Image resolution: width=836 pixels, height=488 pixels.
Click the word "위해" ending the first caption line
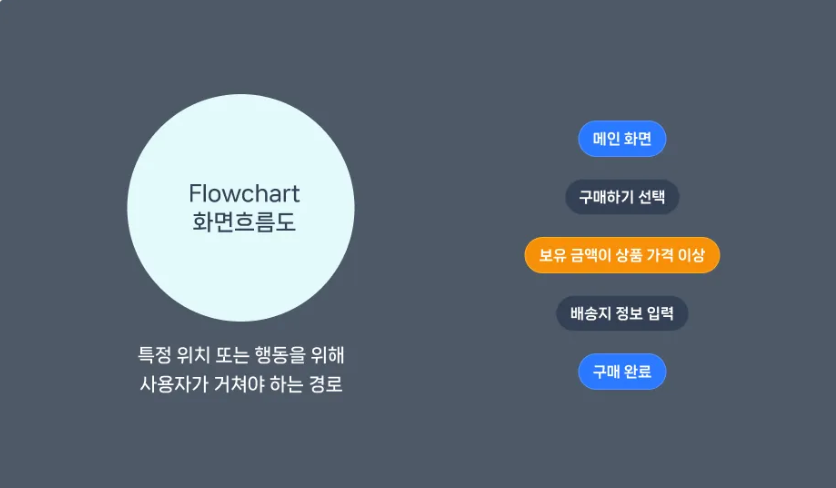[x=328, y=355]
